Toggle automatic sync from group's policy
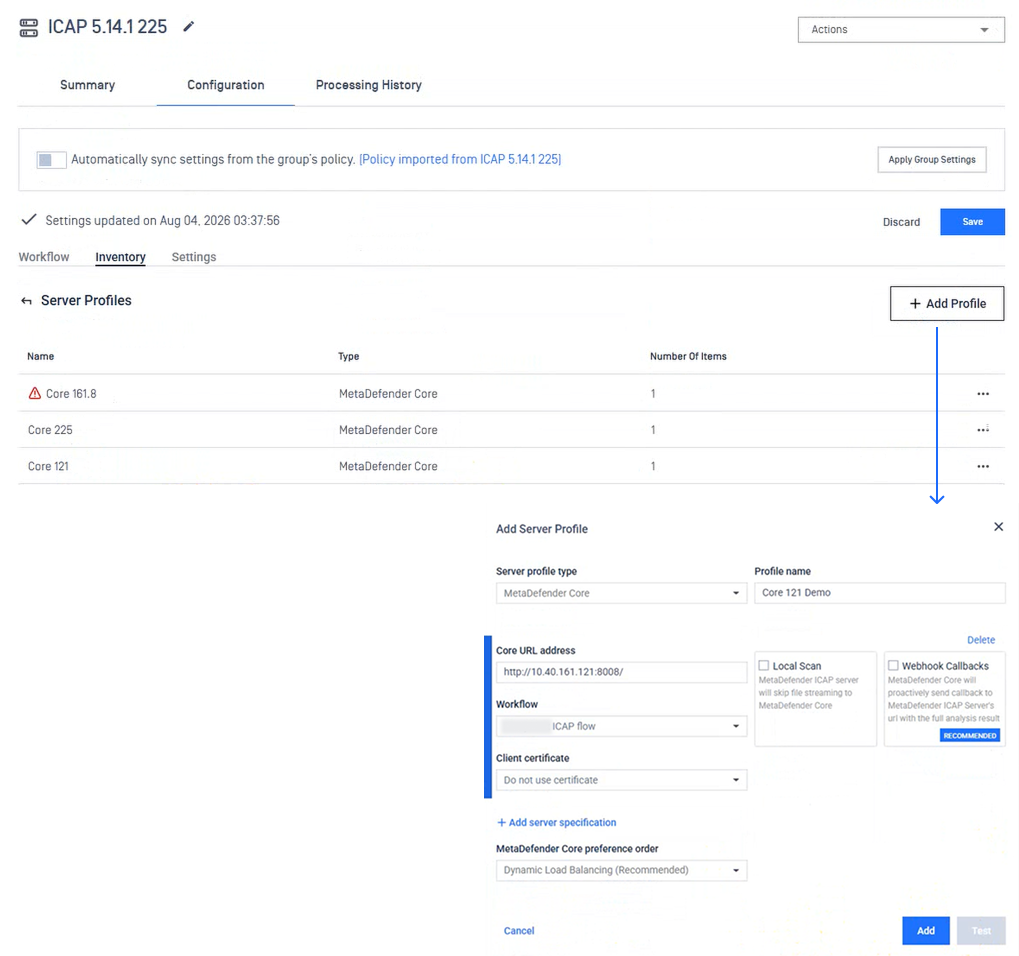The width and height of the screenshot is (1019, 956). tap(51, 160)
